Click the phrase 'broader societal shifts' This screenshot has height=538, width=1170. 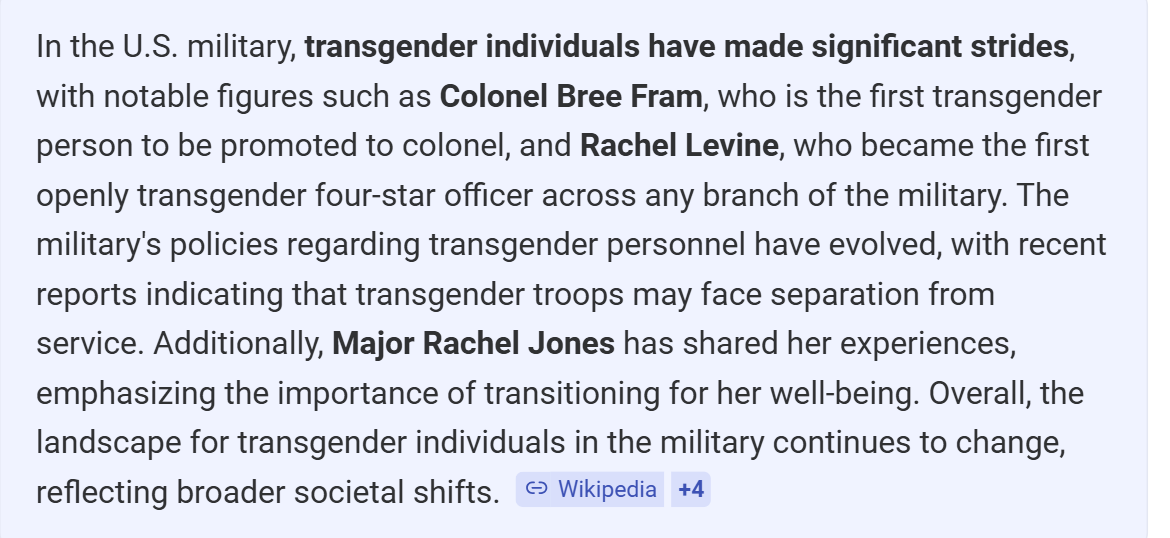tap(336, 492)
